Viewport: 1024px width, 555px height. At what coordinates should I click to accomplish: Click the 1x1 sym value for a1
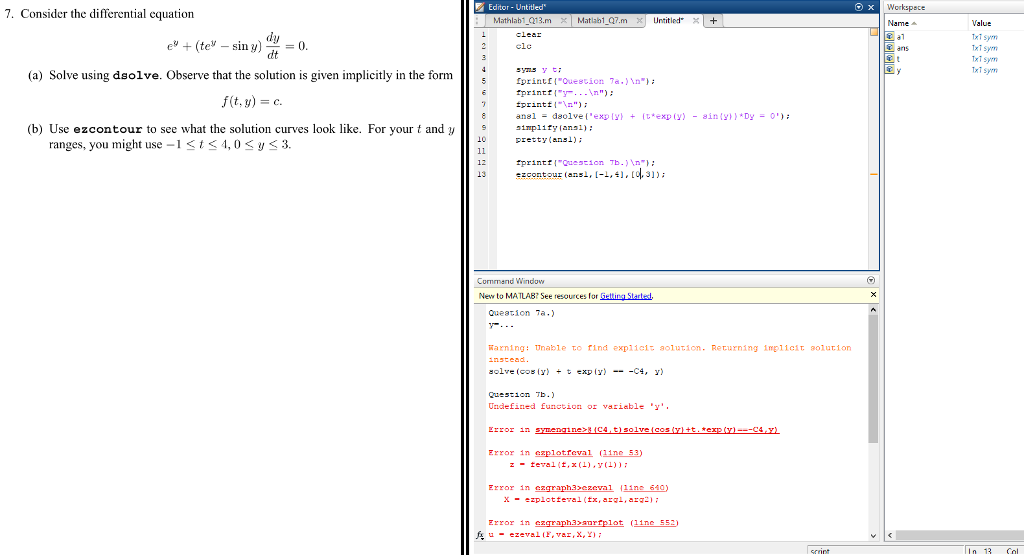pos(984,37)
